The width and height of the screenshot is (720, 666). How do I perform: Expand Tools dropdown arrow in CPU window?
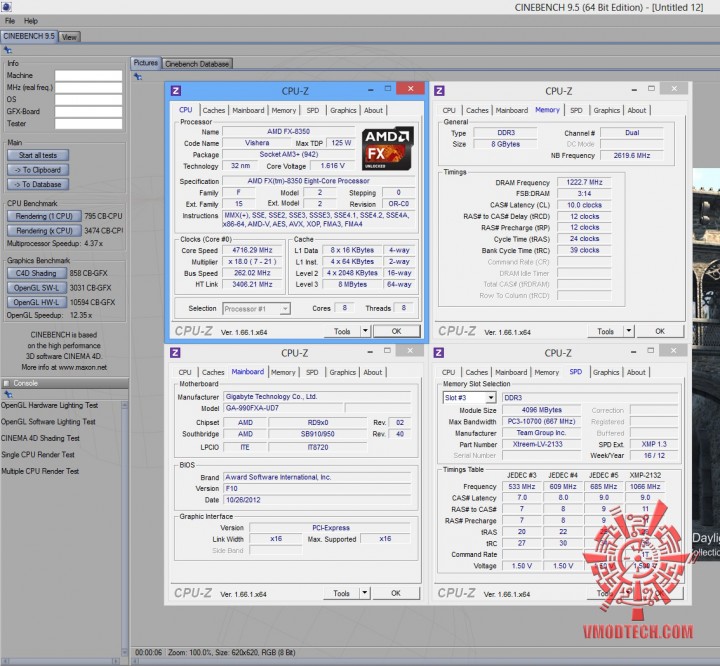366,331
